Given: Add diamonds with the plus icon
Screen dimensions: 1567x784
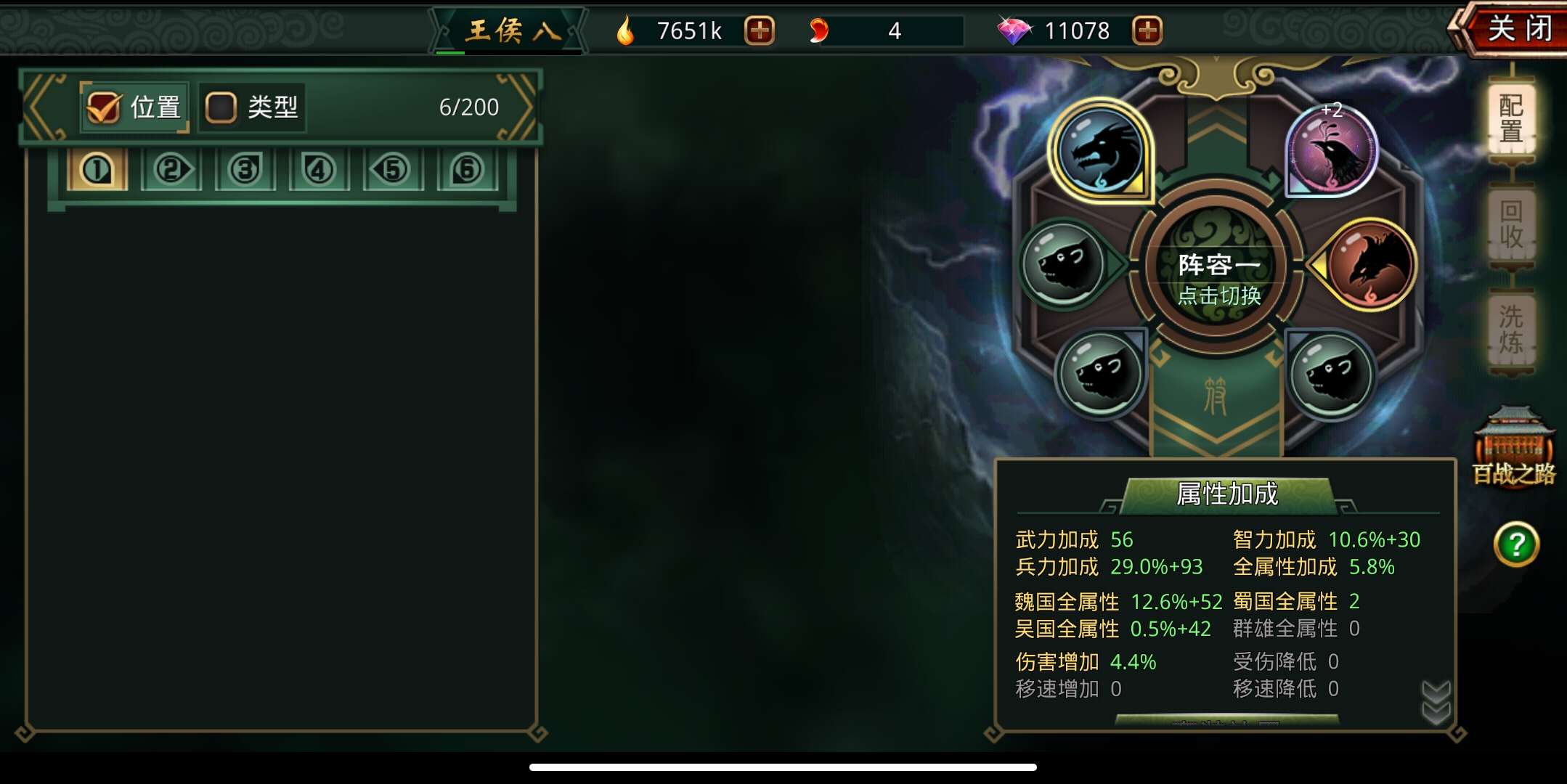Looking at the screenshot, I should tap(1147, 30).
